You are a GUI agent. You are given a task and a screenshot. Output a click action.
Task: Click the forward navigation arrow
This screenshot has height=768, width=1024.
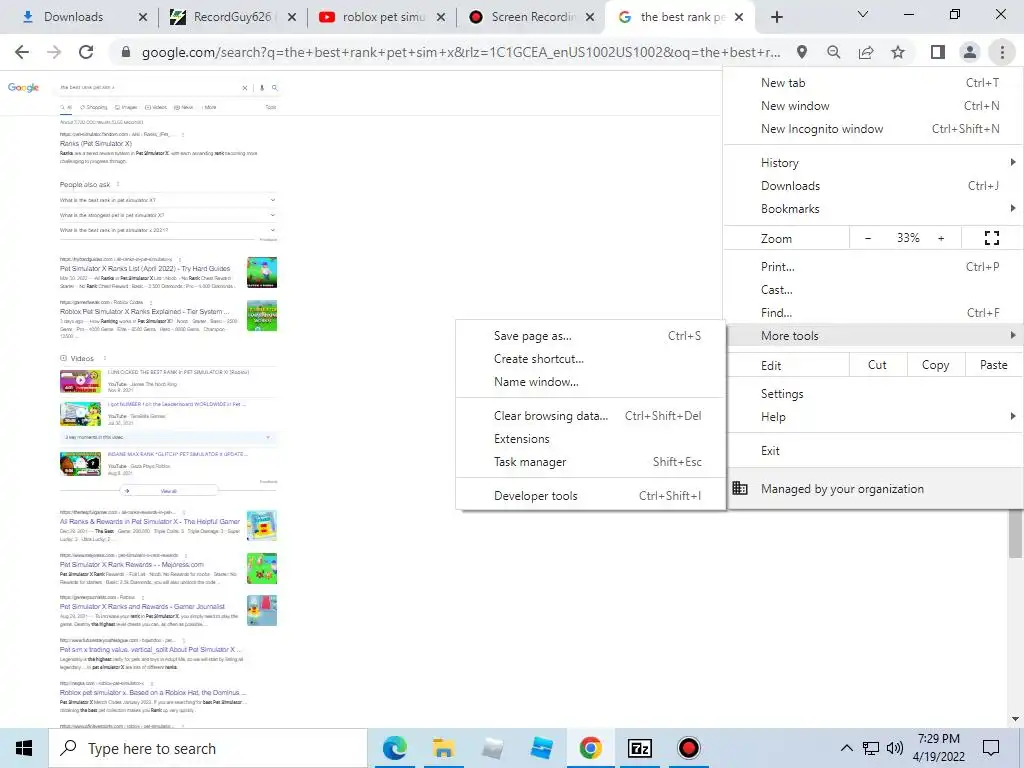coord(54,52)
